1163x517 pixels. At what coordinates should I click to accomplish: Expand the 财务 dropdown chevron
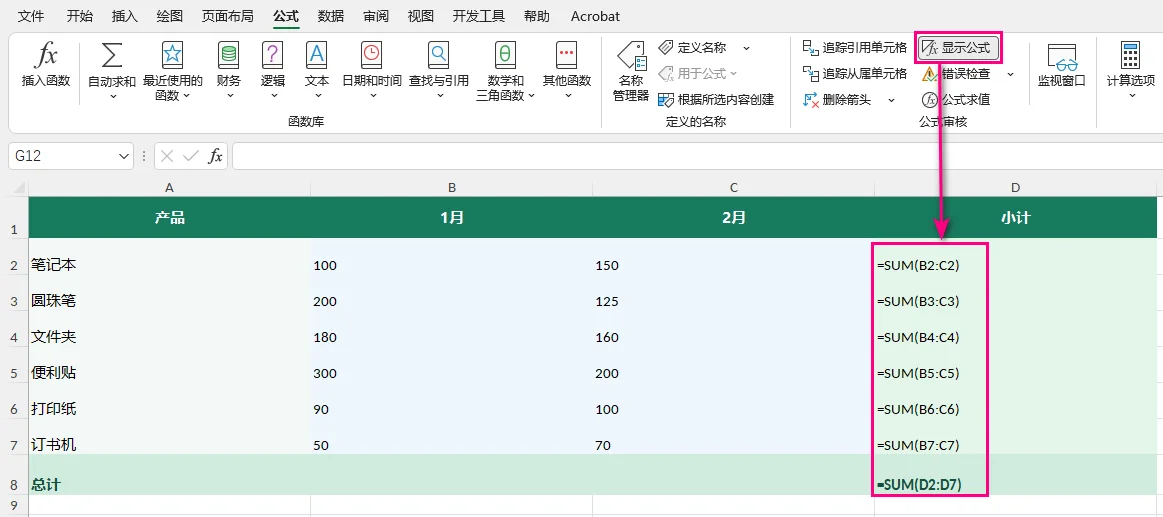click(230, 96)
